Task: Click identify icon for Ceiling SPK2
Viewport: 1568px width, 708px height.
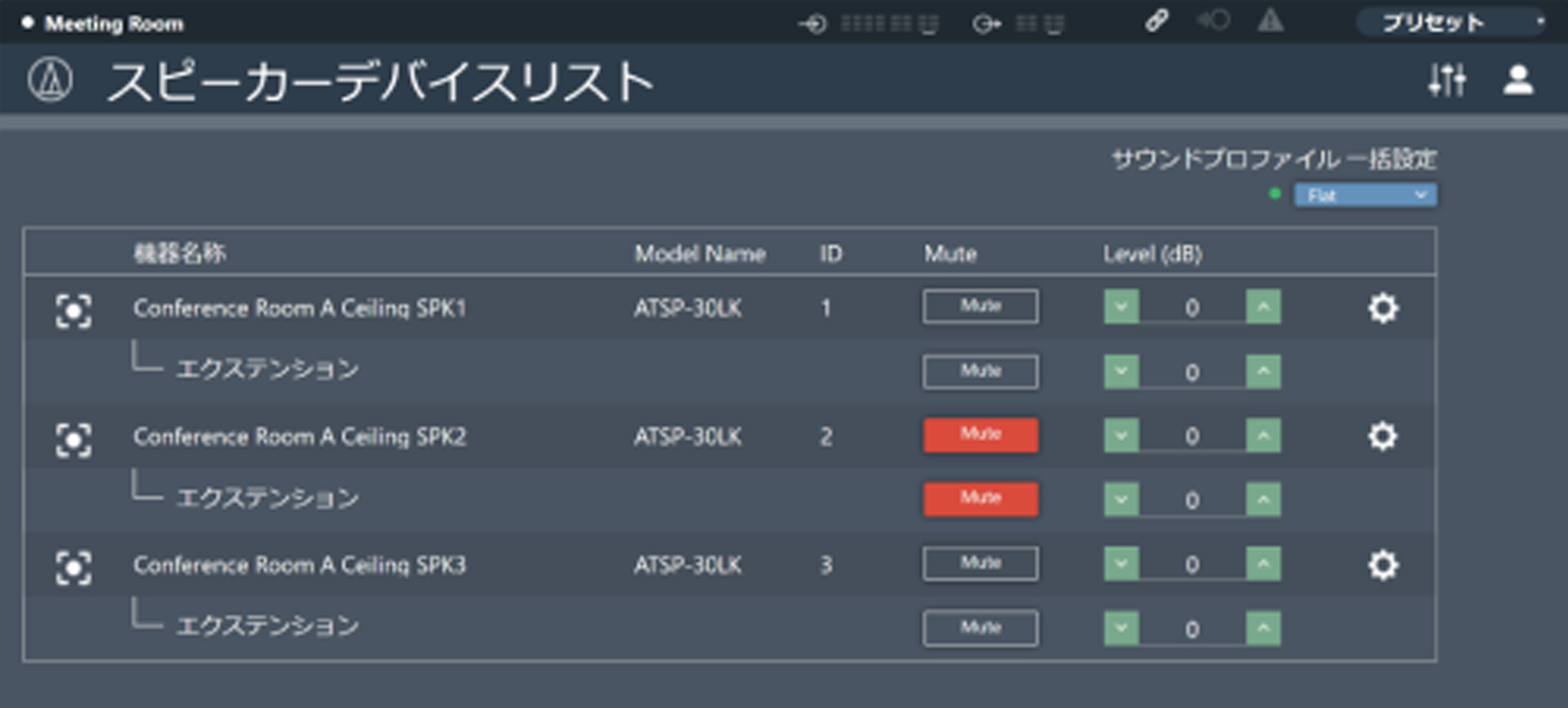Action: (x=73, y=438)
